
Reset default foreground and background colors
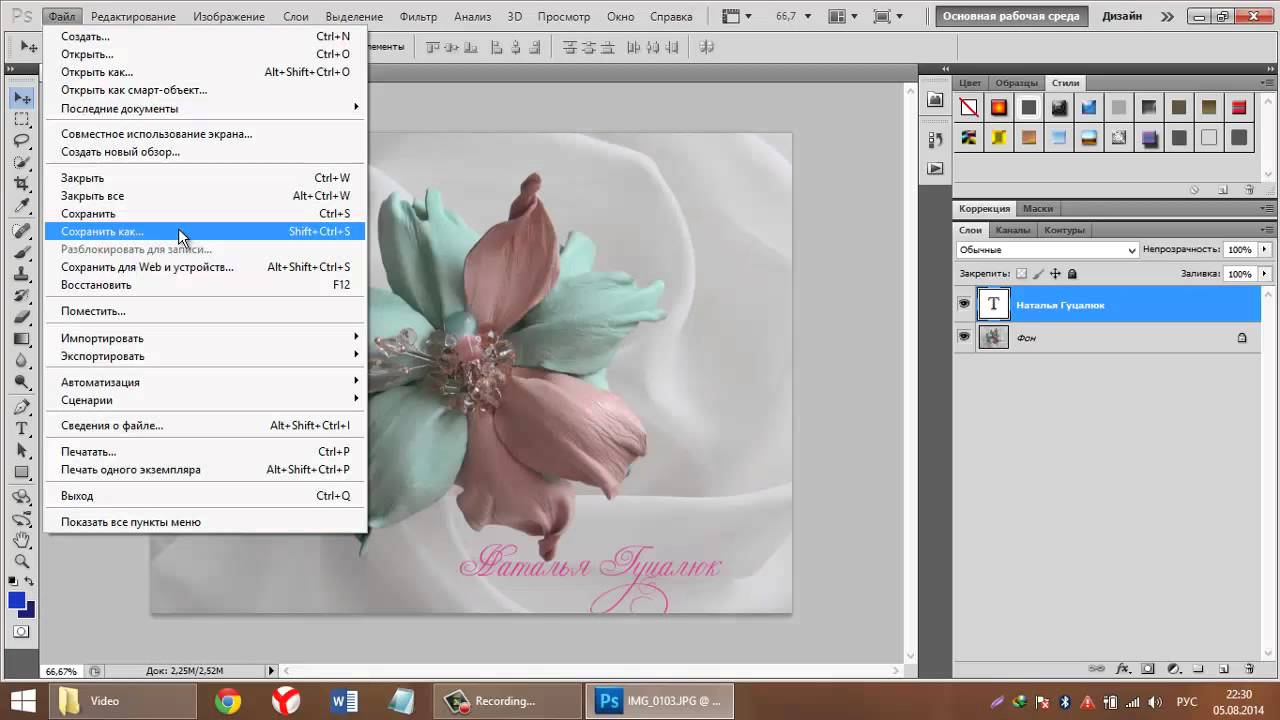[x=13, y=581]
